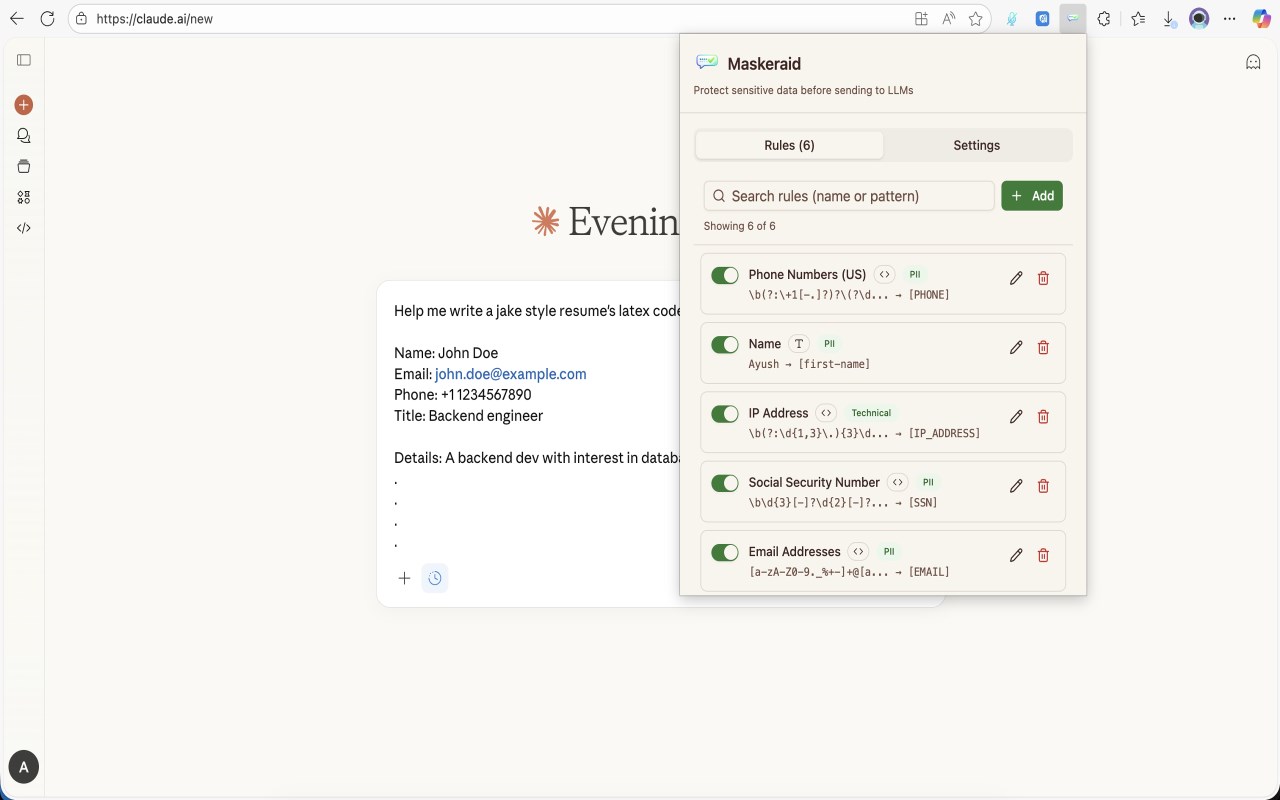Open the split screen browser icon
Image resolution: width=1280 pixels, height=800 pixels.
(x=921, y=18)
